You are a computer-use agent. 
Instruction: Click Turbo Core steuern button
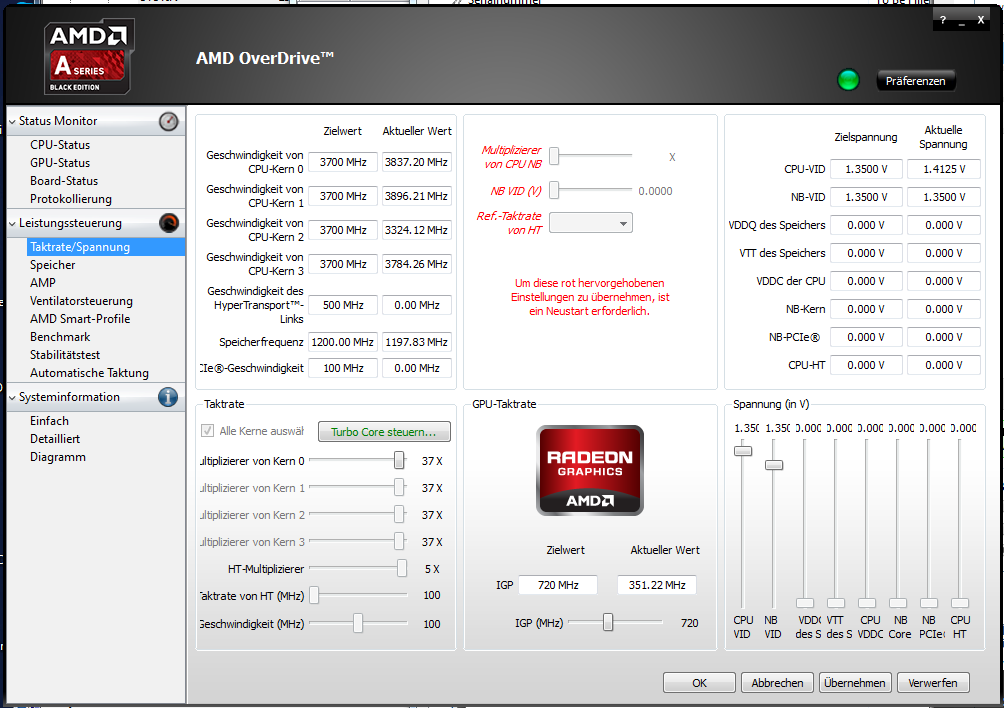click(384, 431)
